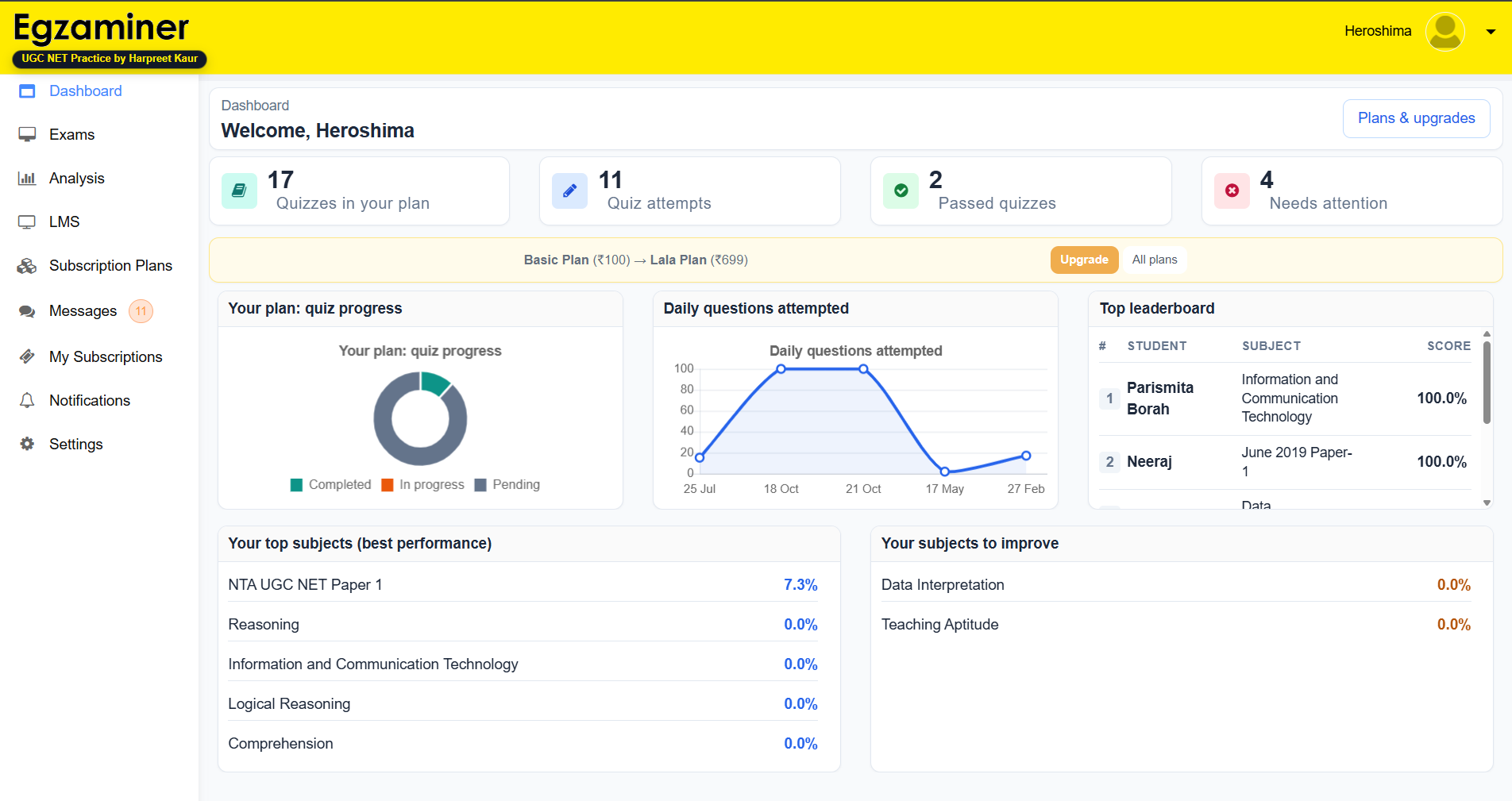The height and width of the screenshot is (801, 1512).
Task: Click the Analysis bar chart icon
Action: point(27,179)
